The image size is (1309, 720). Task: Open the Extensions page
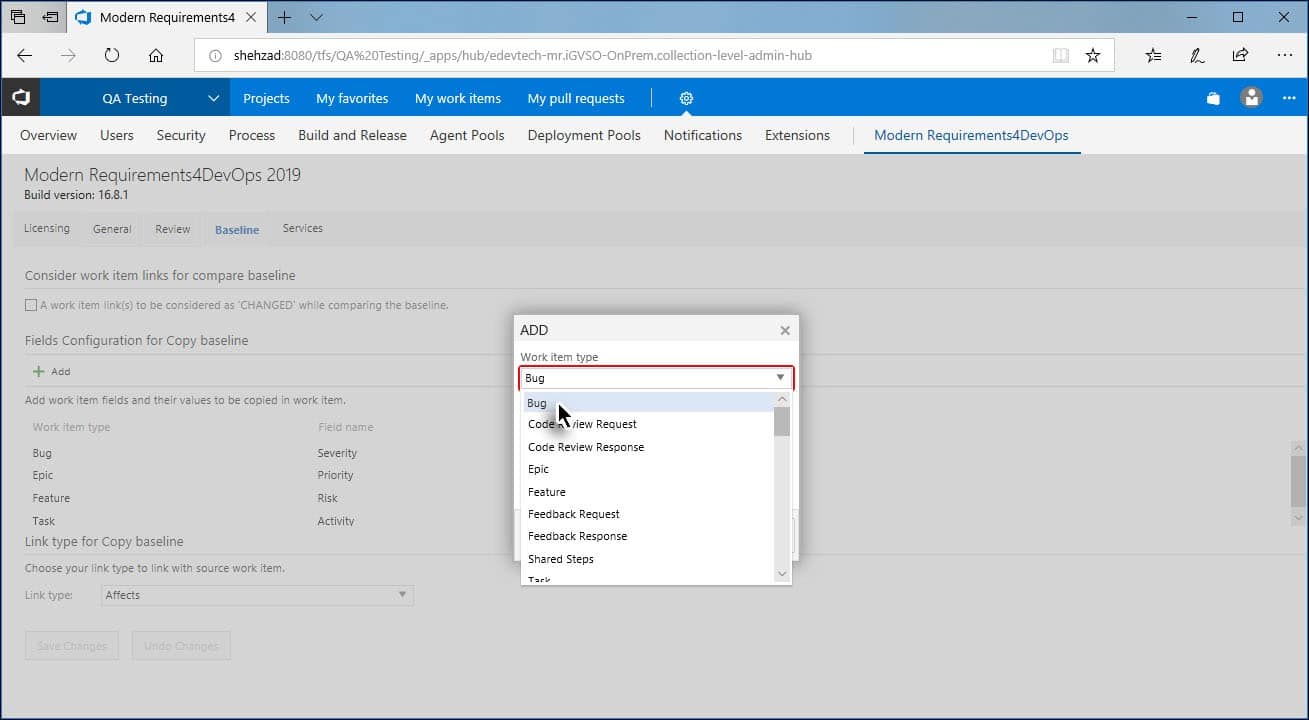click(797, 135)
